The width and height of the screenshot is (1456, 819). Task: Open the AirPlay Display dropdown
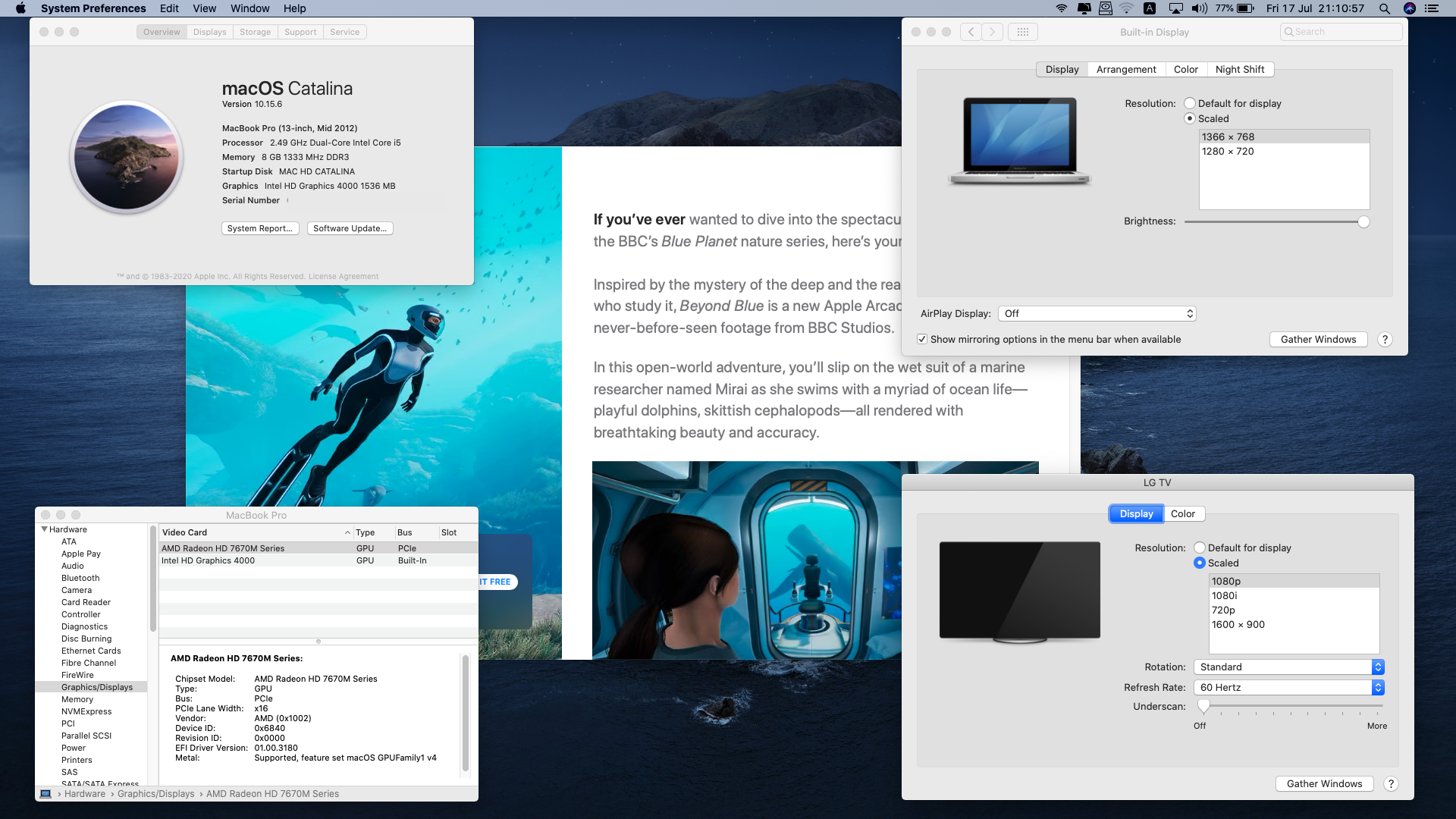point(1097,313)
